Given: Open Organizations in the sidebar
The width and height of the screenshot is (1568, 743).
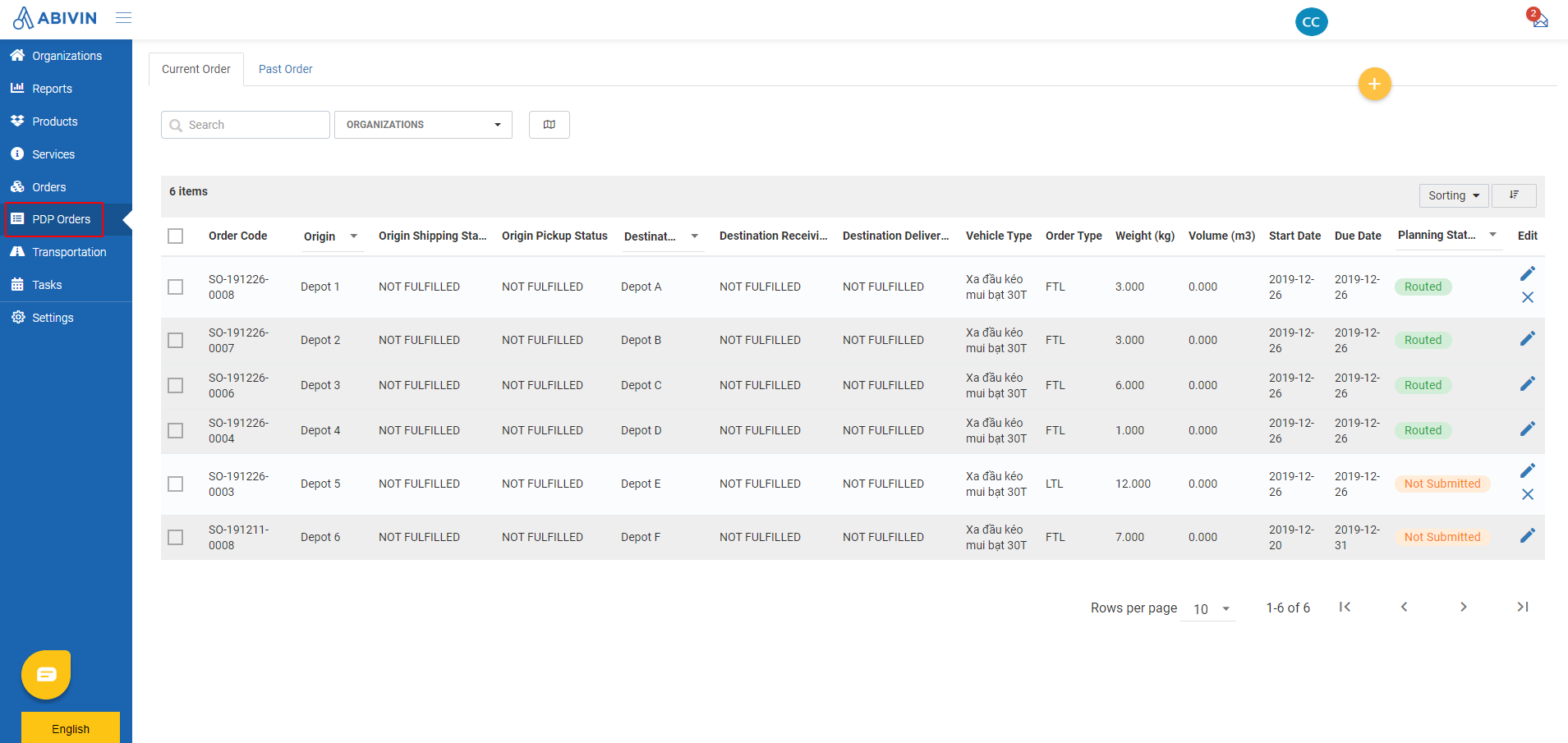Looking at the screenshot, I should tap(66, 56).
